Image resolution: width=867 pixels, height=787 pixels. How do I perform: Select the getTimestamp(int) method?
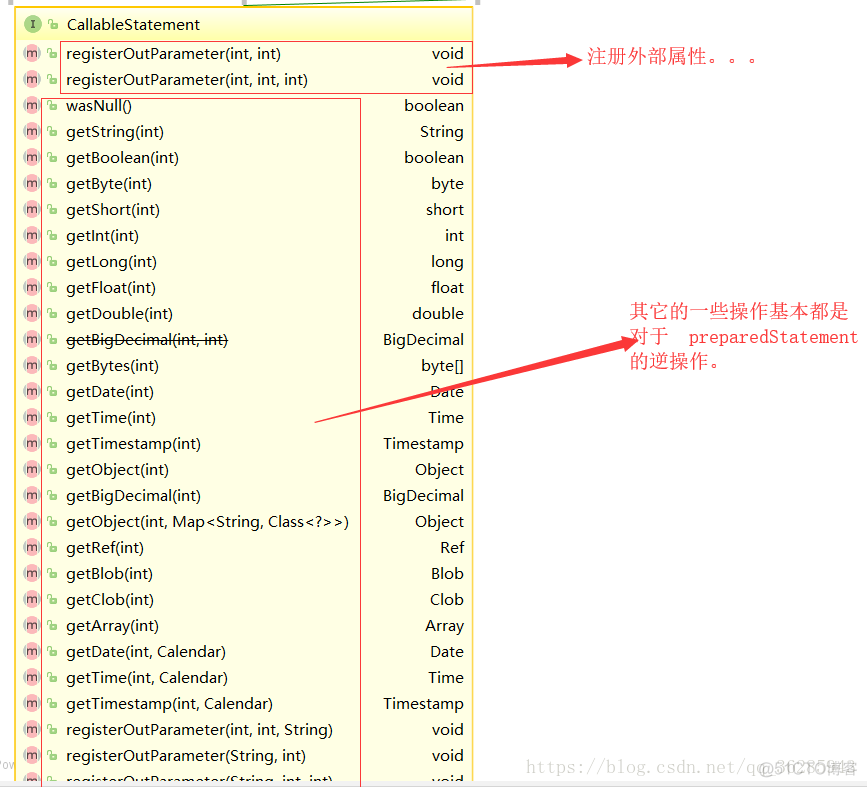133,444
